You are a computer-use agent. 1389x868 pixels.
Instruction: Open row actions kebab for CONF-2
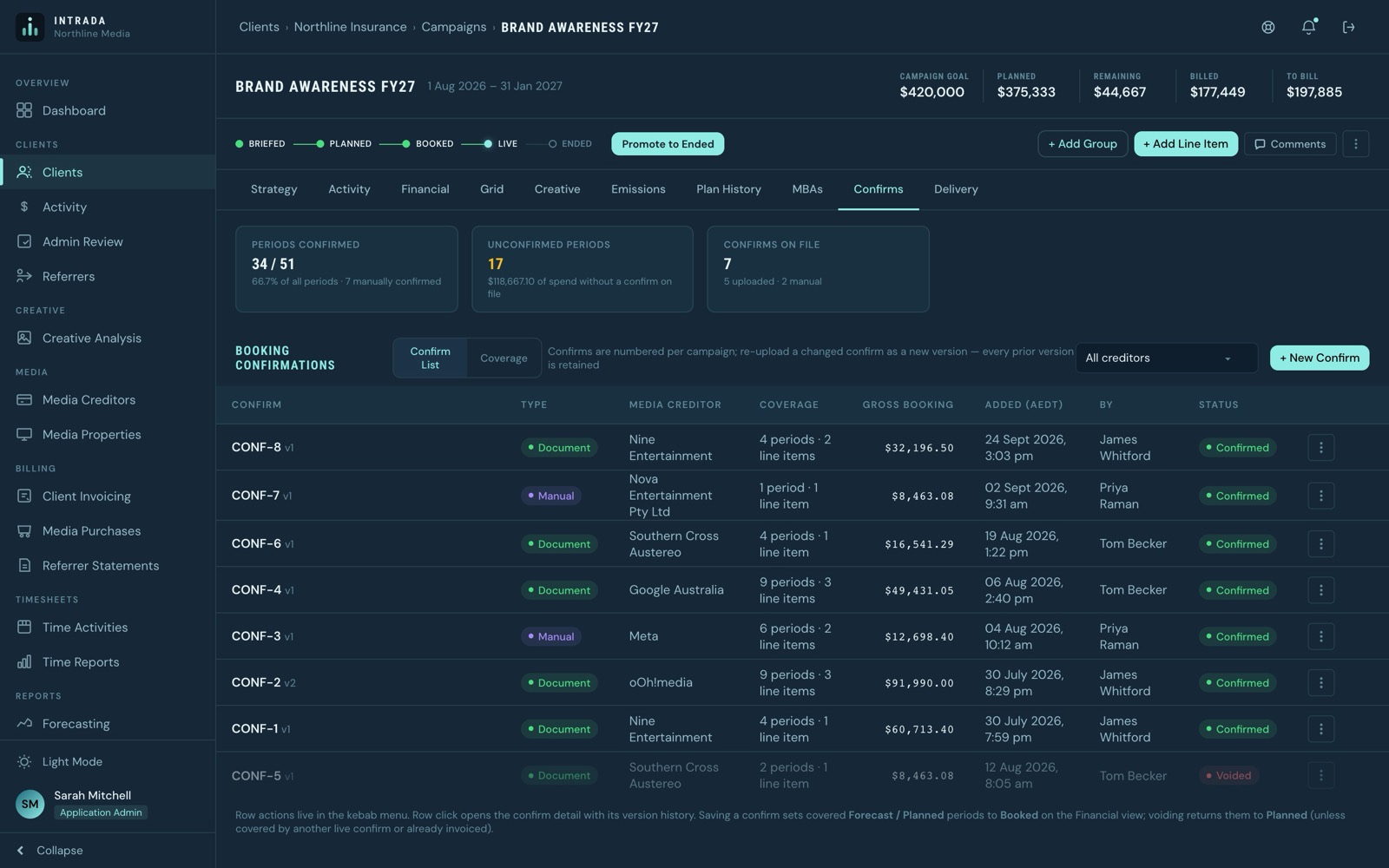pos(1320,683)
